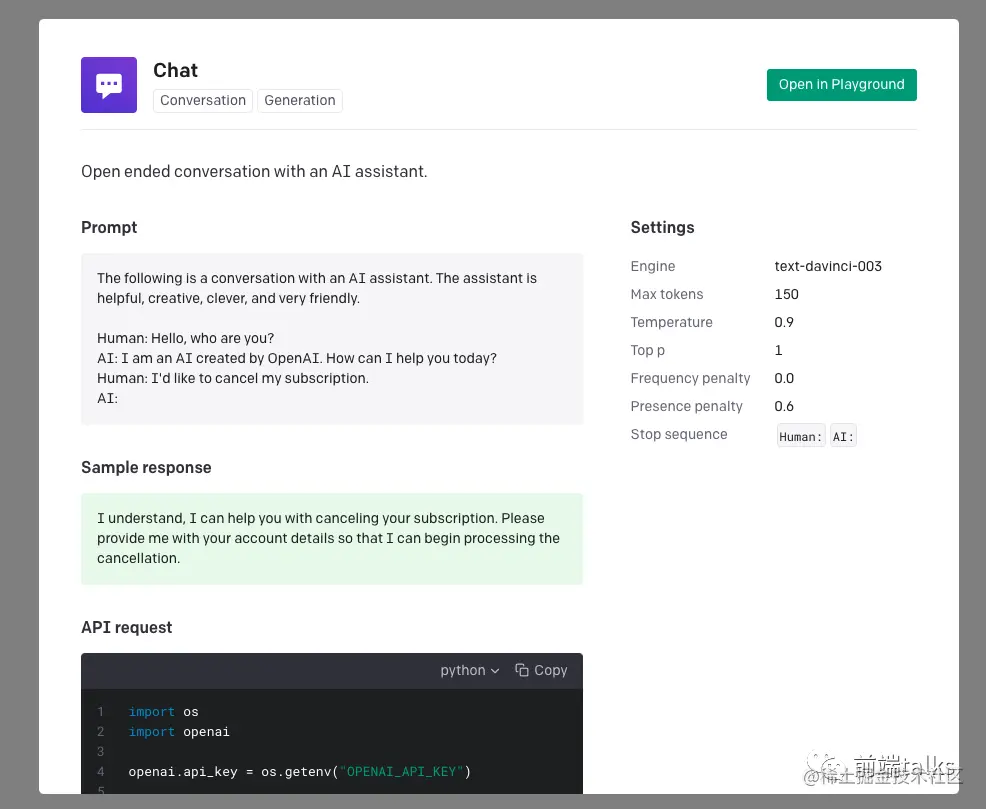This screenshot has height=809, width=986.
Task: Click the Prompt section heading
Action: point(109,228)
